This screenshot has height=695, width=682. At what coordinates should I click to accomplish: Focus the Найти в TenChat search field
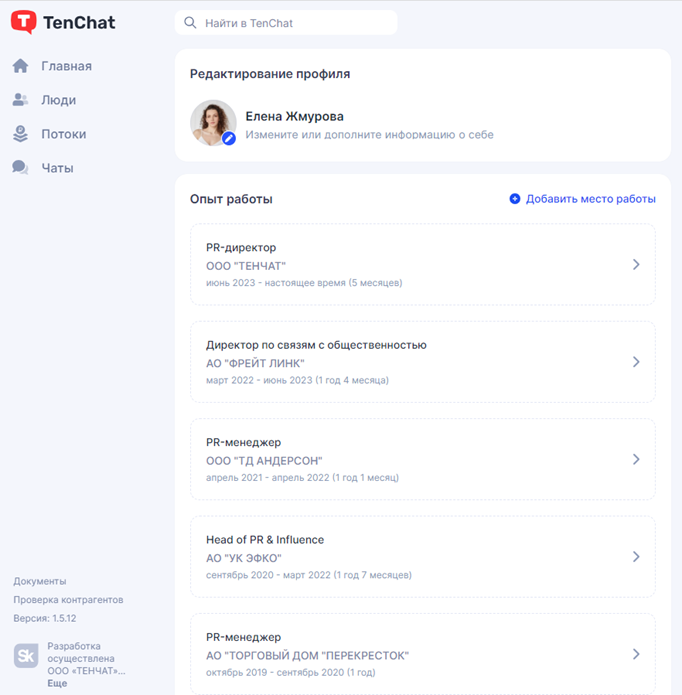pyautogui.click(x=286, y=23)
